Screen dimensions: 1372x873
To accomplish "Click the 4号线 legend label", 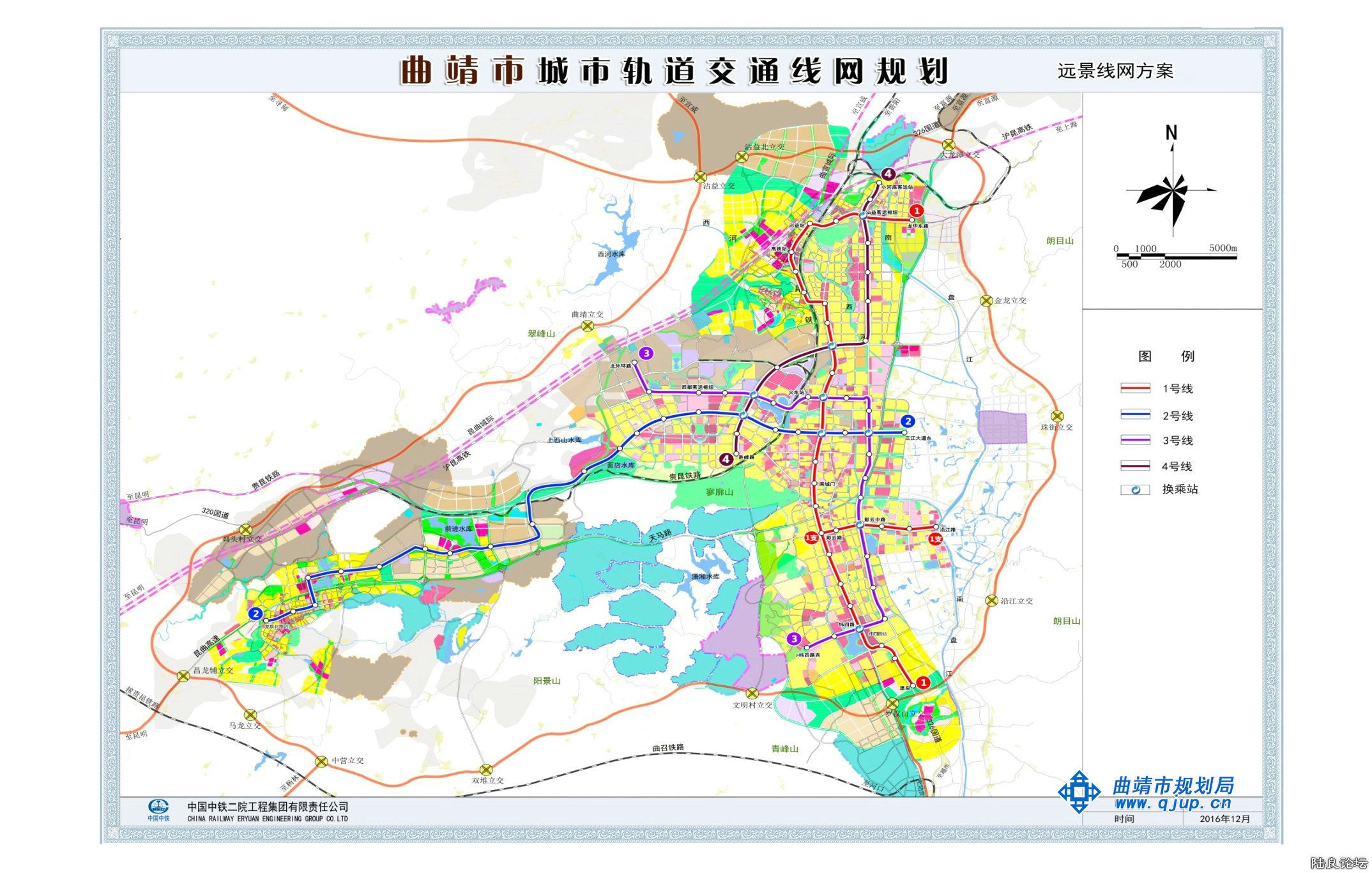I will (1177, 467).
